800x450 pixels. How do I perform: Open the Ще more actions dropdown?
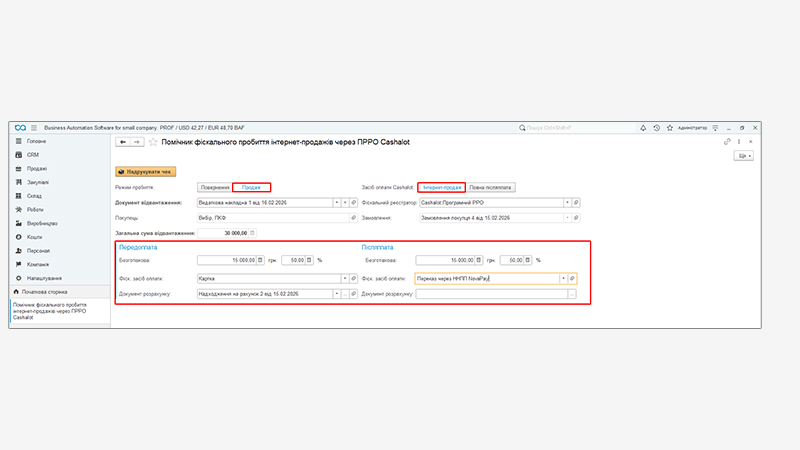click(743, 157)
